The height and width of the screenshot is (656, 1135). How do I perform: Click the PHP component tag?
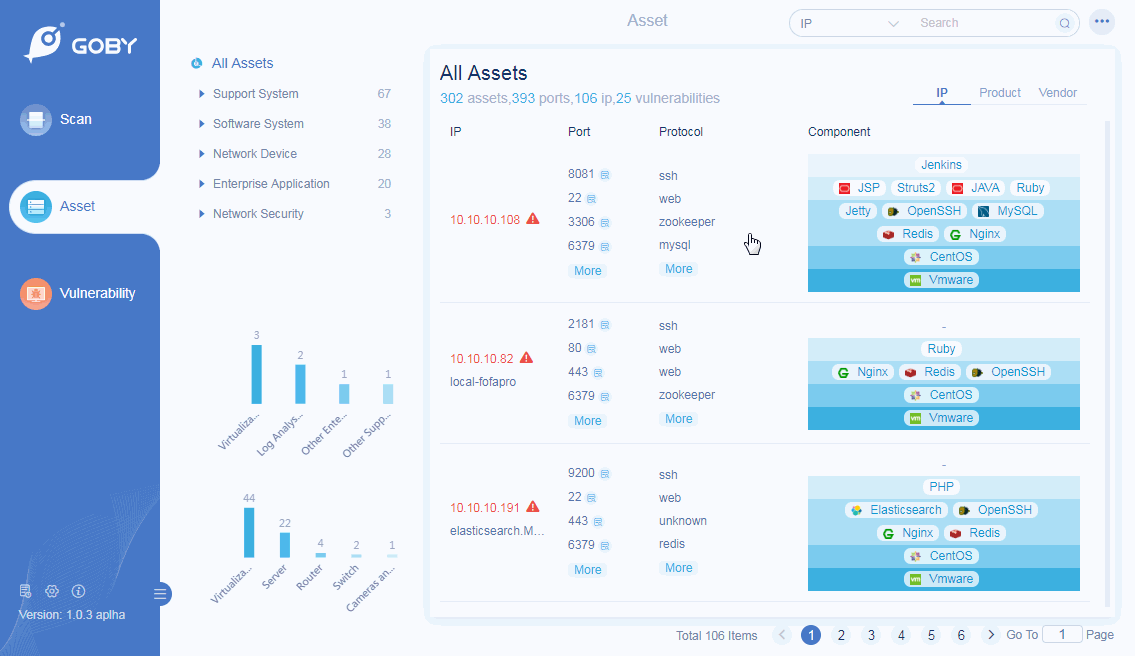pos(942,487)
